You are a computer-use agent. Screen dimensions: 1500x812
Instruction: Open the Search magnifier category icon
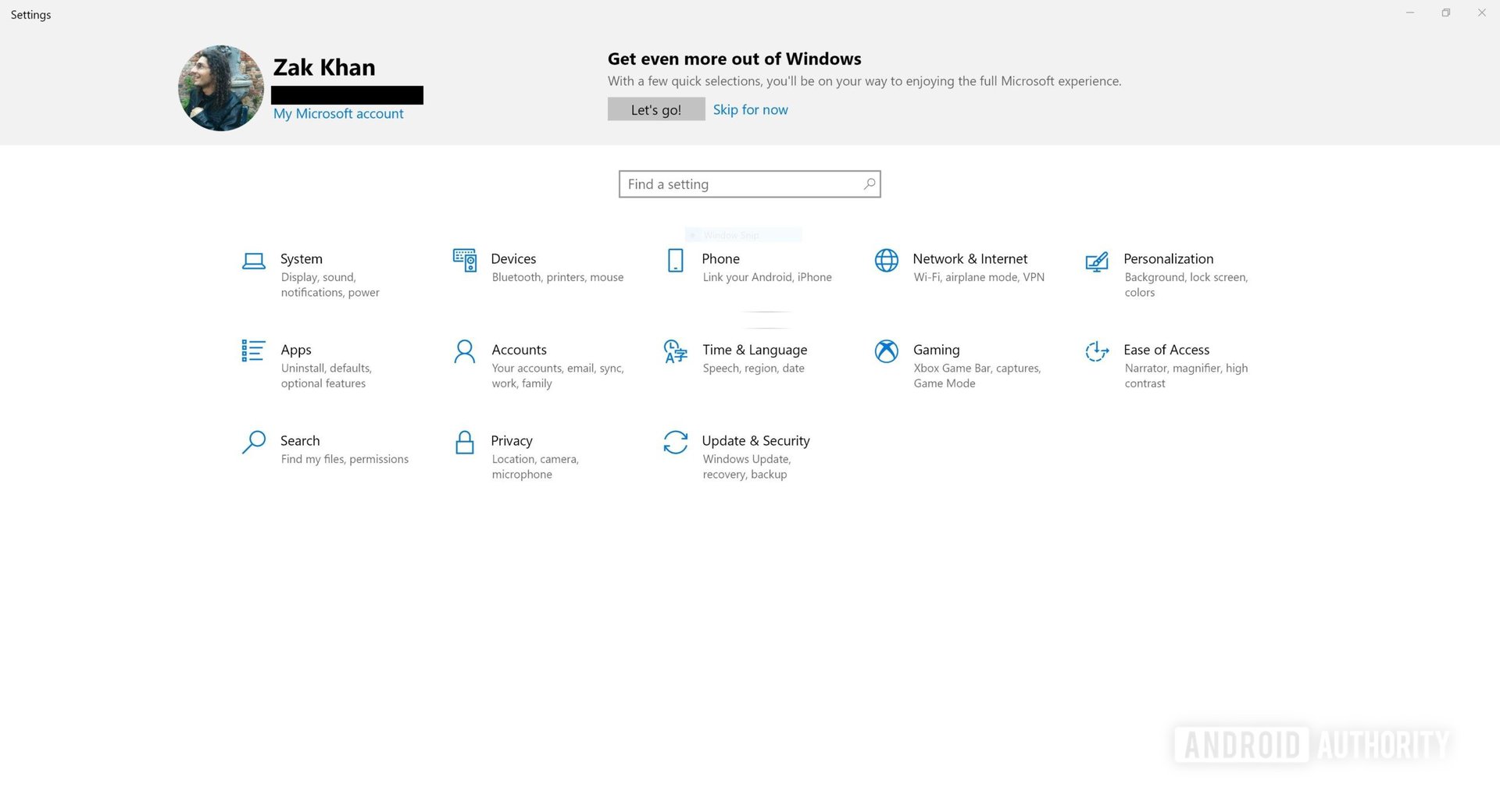253,442
